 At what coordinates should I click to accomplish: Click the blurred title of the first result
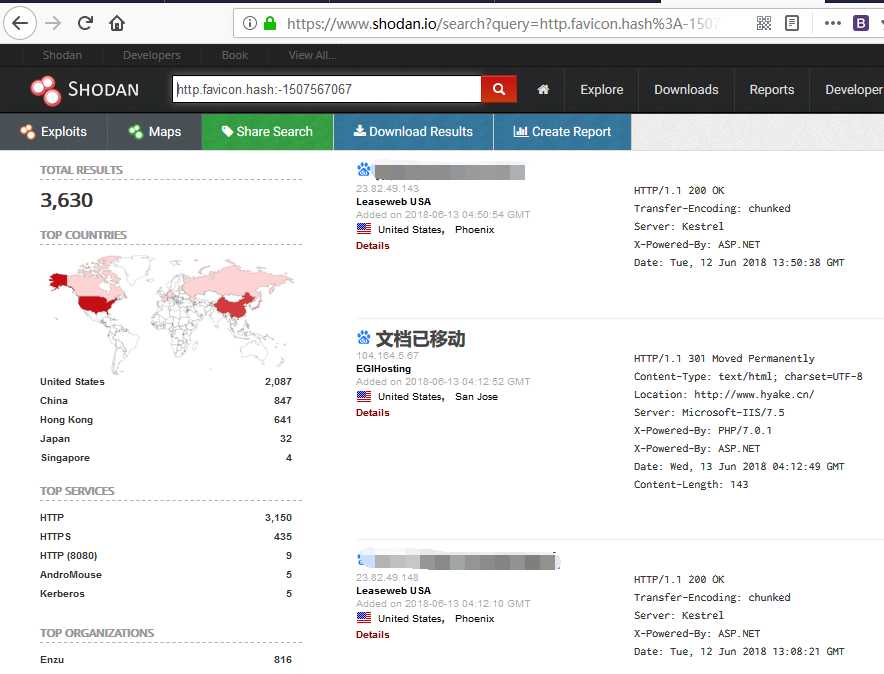click(449, 171)
